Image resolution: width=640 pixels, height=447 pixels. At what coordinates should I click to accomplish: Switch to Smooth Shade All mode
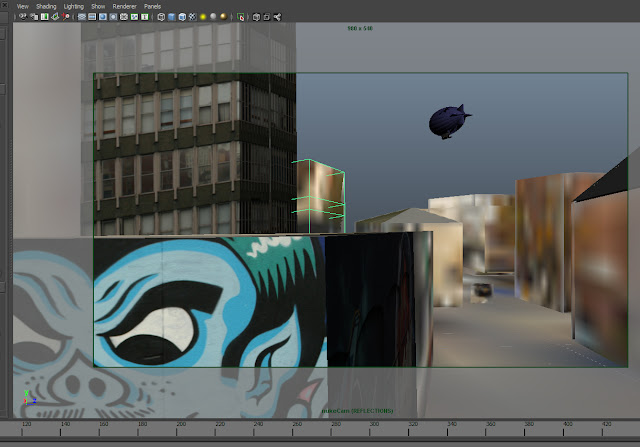tap(171, 17)
